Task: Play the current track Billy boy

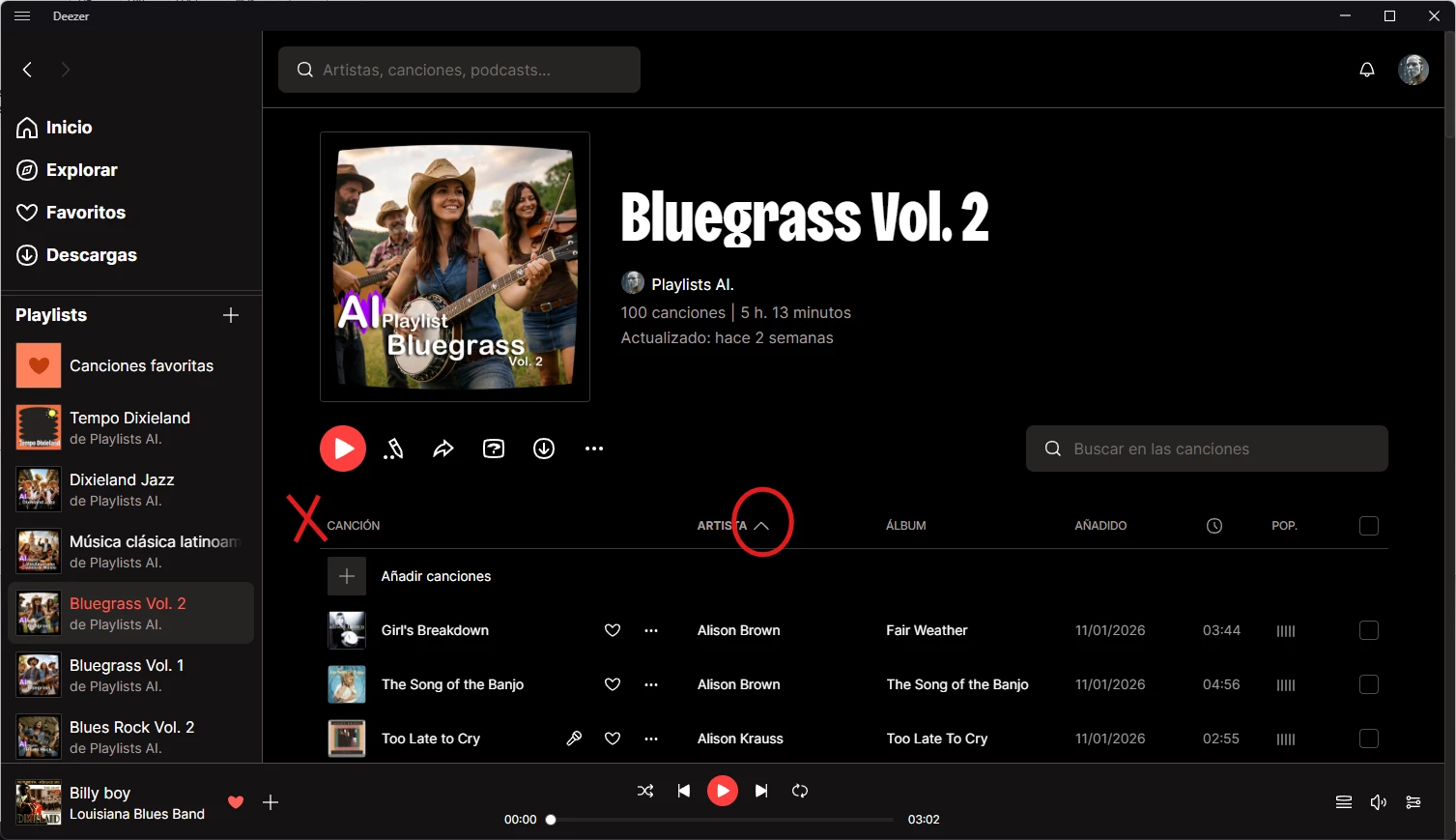Action: tap(723, 791)
